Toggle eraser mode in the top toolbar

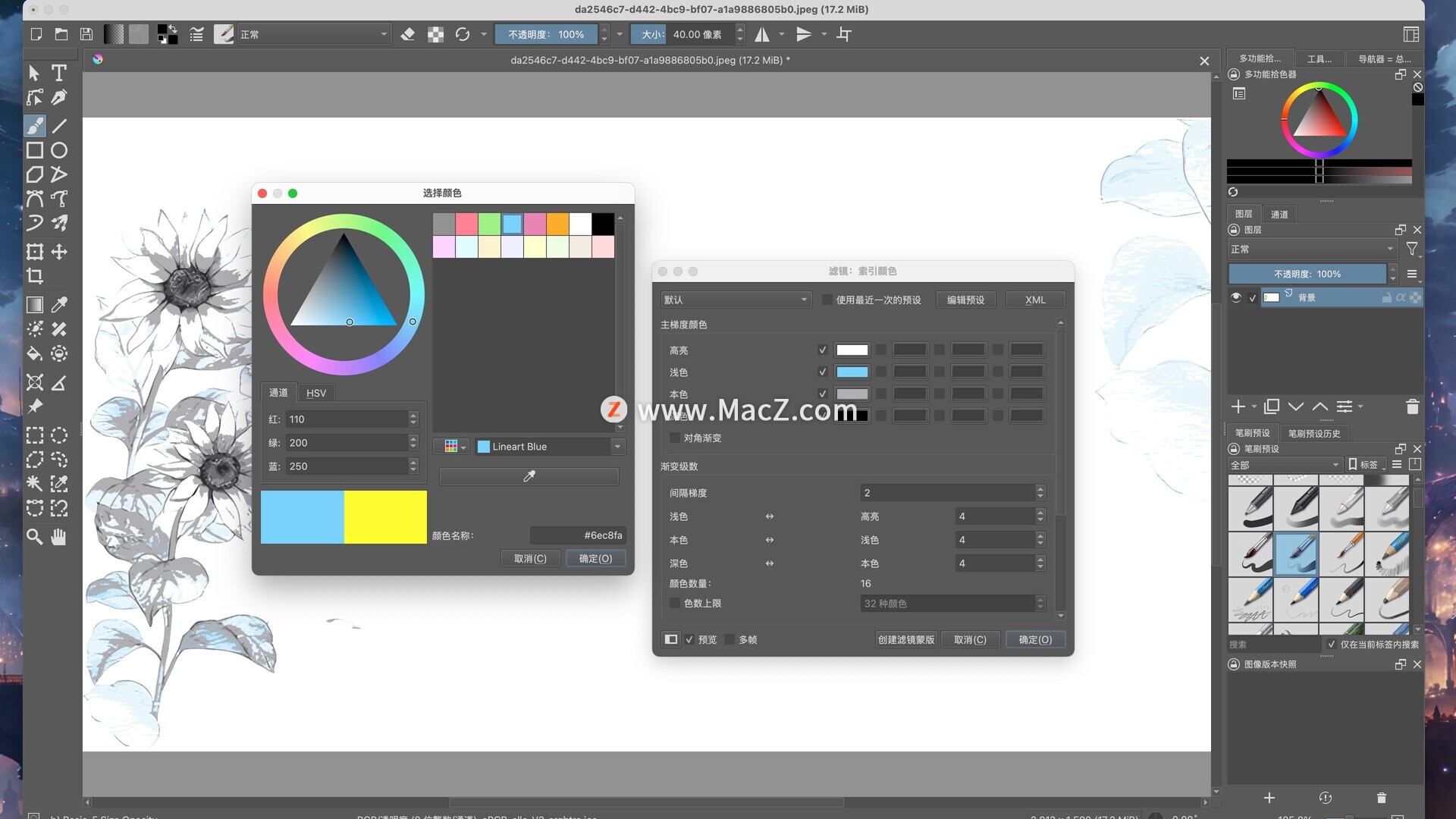pos(408,34)
